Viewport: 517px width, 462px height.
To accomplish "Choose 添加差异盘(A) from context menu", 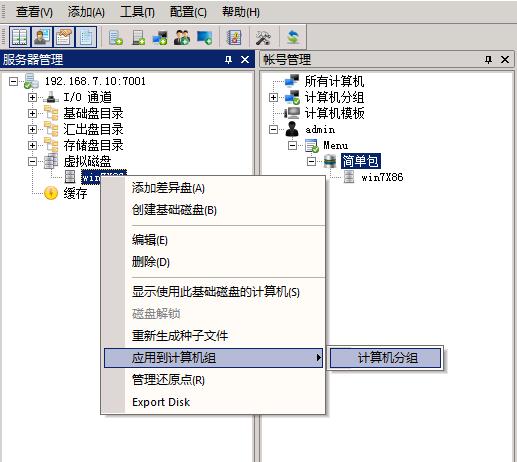I will click(x=168, y=188).
